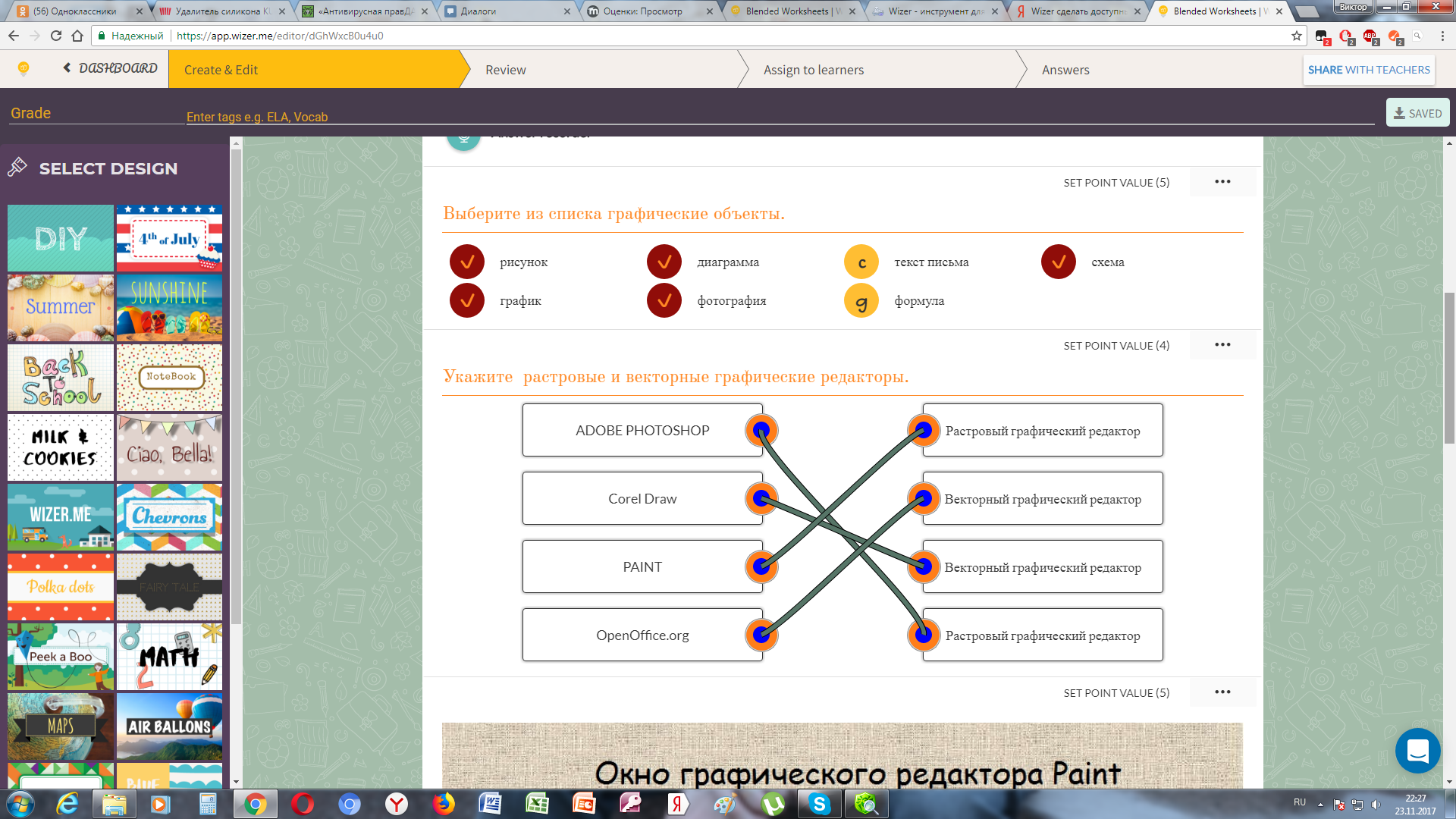Screen dimensions: 1456x819
Task: Choose the 4th of July design
Action: pyautogui.click(x=170, y=238)
